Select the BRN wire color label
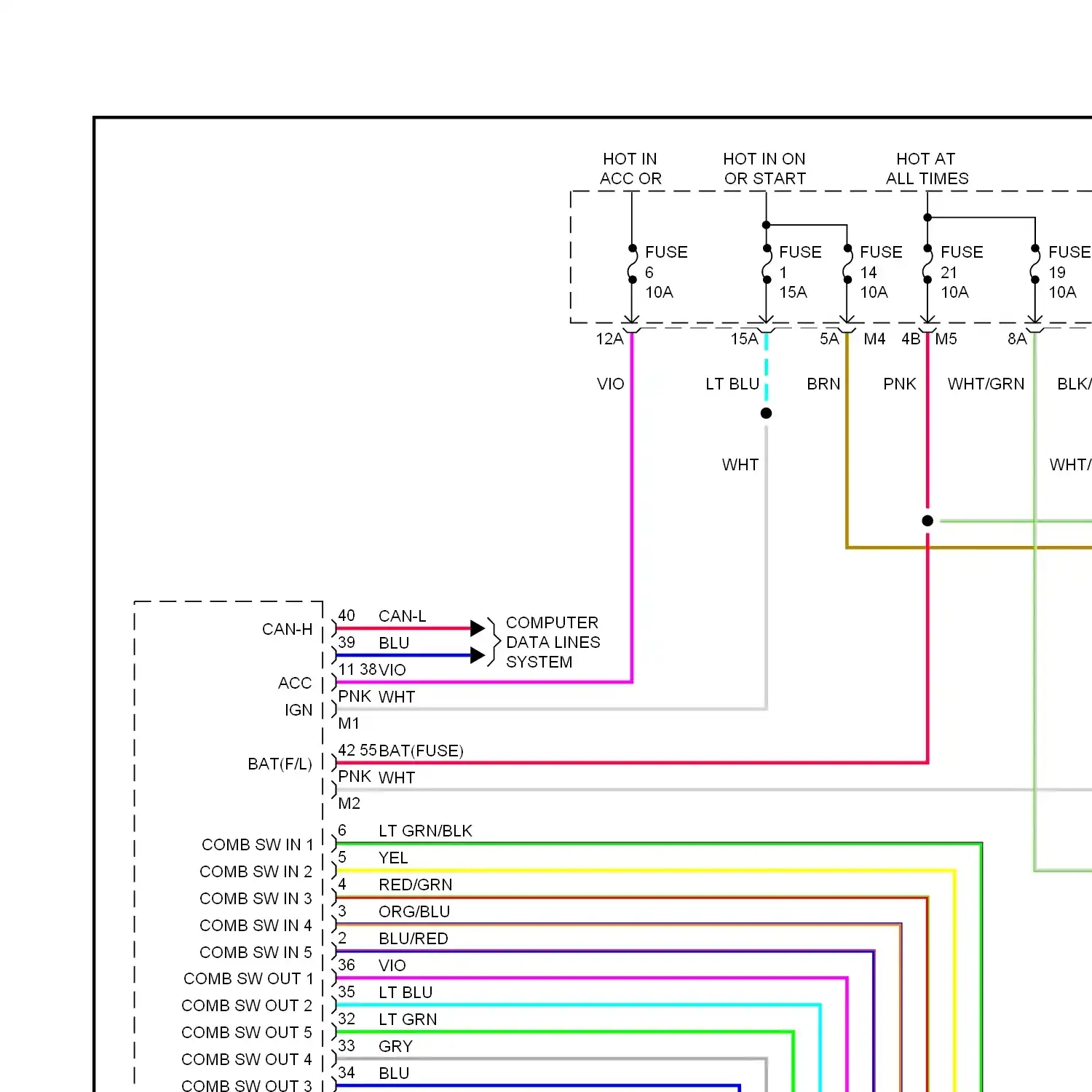 pos(823,384)
